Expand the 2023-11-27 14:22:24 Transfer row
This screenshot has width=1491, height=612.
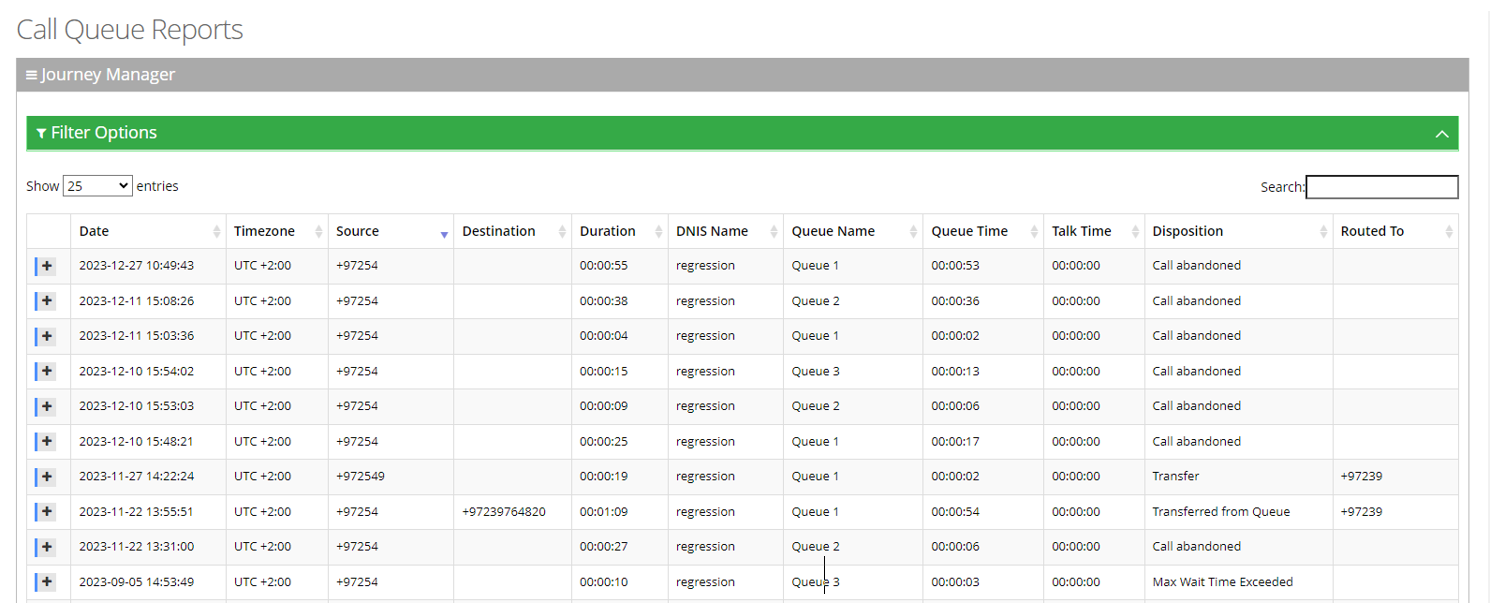(x=47, y=477)
